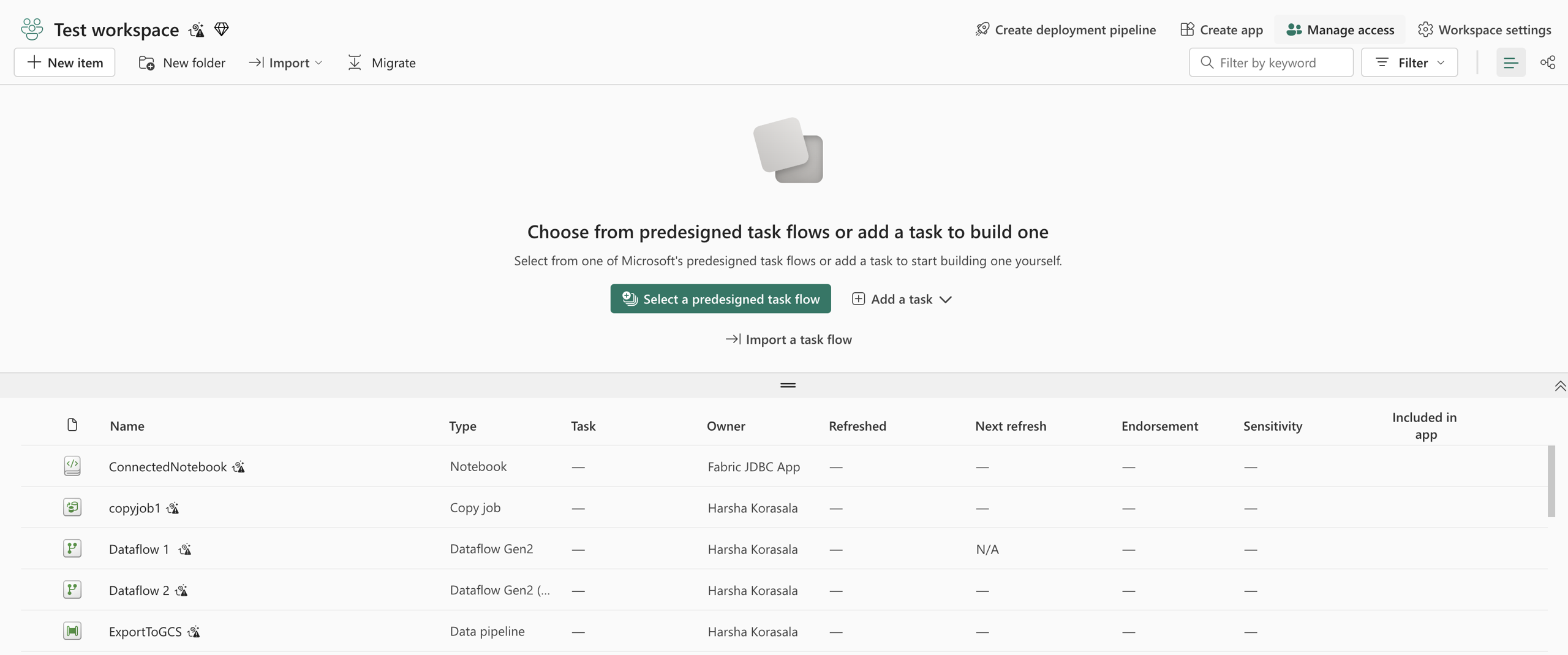
Task: Select the list view icon
Action: point(1511,62)
